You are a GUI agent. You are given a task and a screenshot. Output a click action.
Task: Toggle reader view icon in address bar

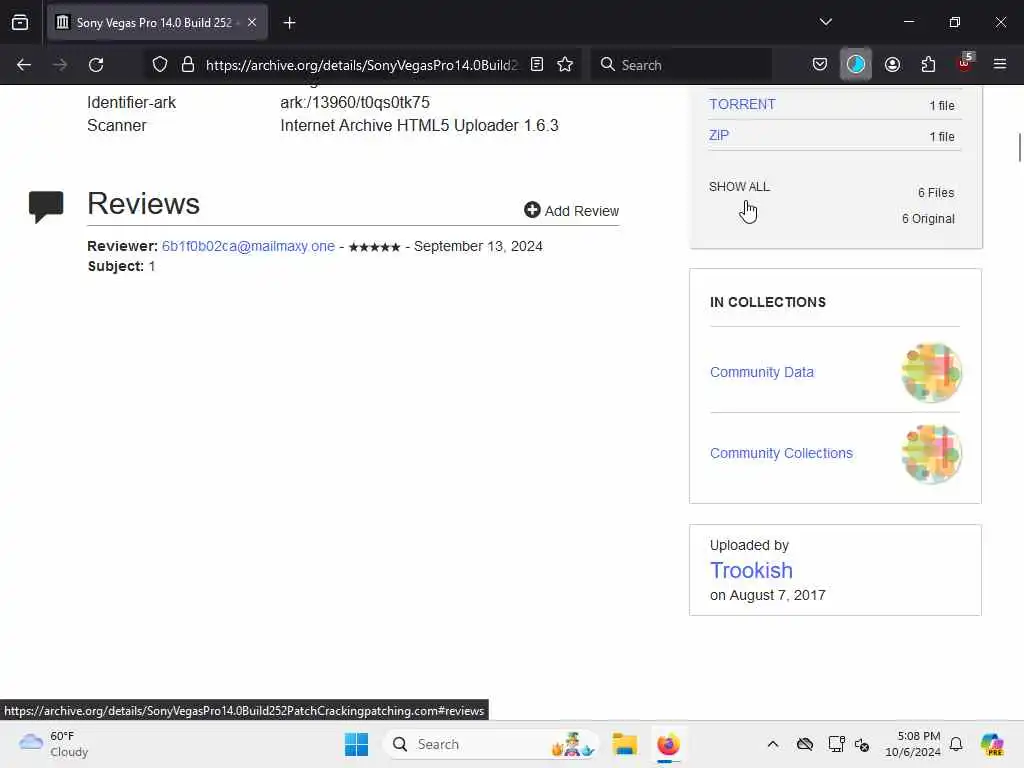click(x=537, y=64)
